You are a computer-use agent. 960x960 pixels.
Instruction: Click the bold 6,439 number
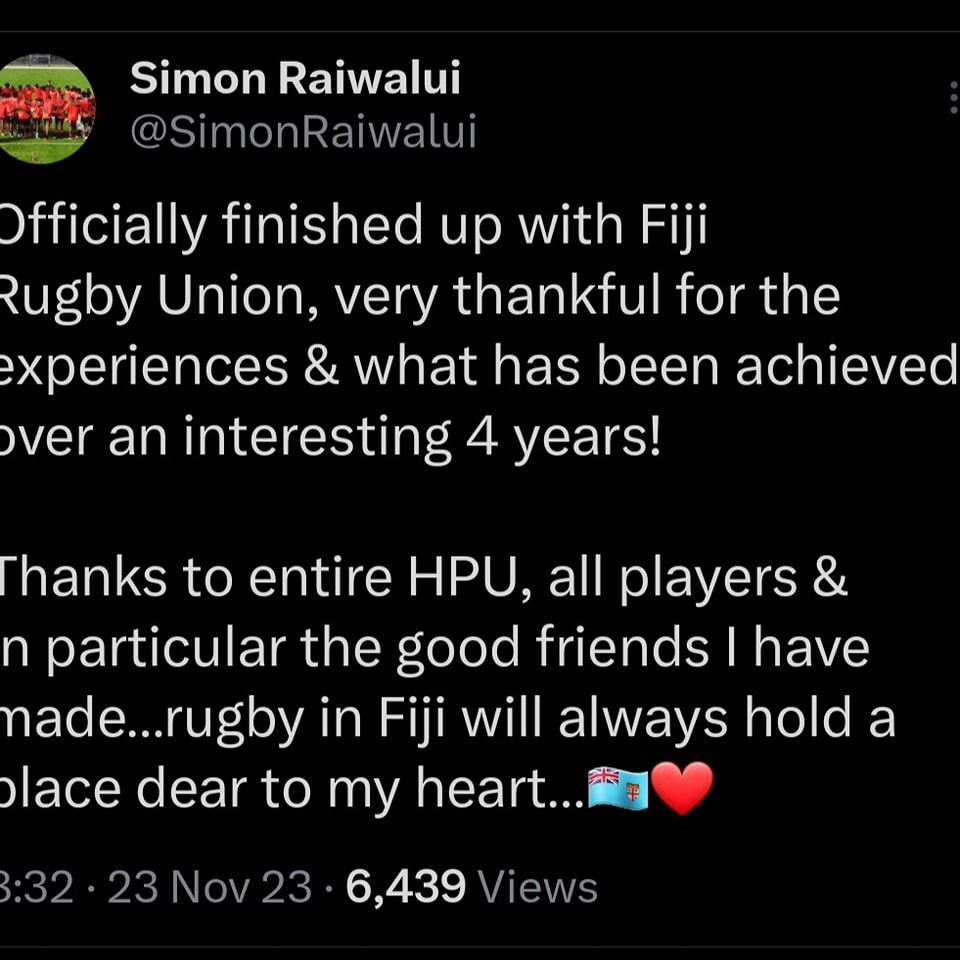tap(405, 887)
